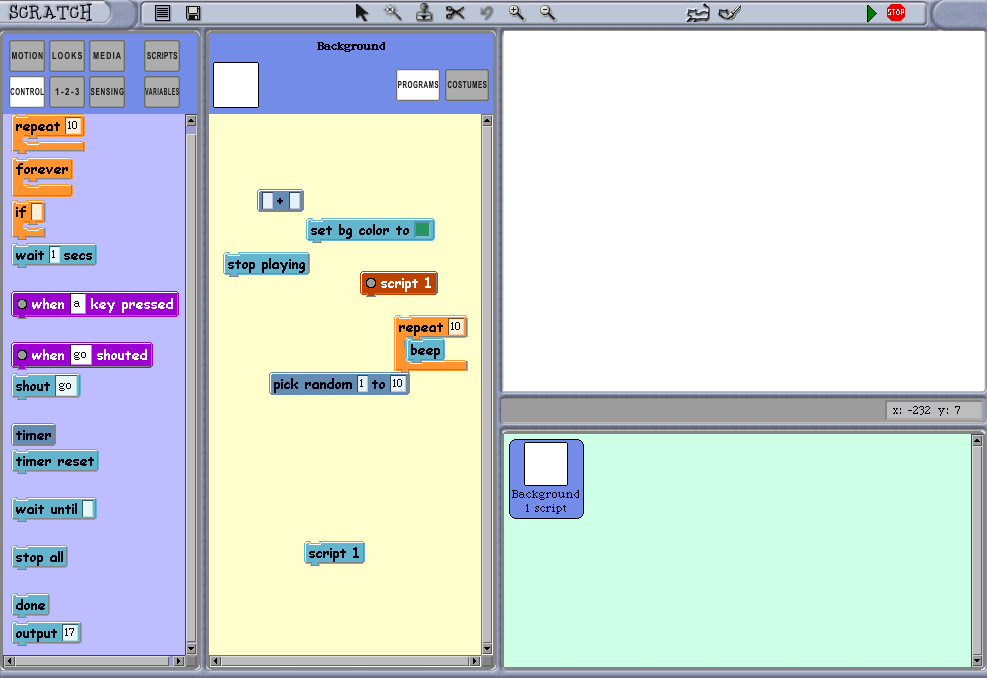Click the timer reporter block
This screenshot has height=678, width=987.
pyautogui.click(x=34, y=435)
